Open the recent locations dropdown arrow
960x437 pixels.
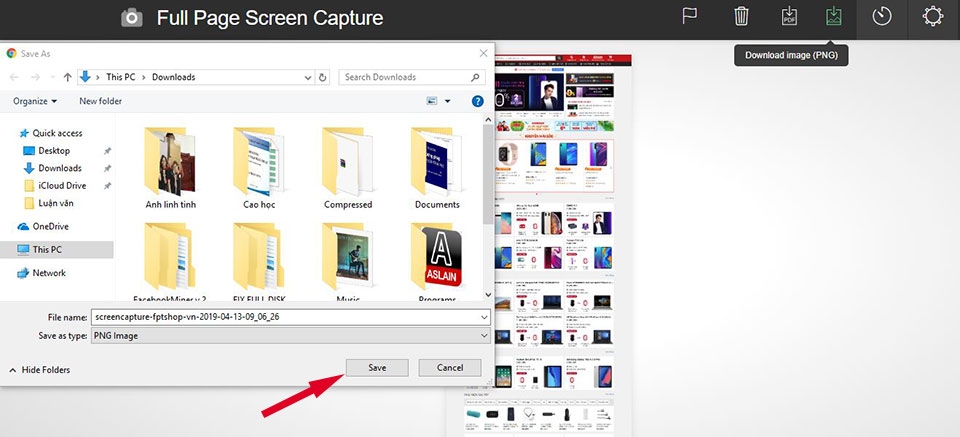tap(52, 78)
